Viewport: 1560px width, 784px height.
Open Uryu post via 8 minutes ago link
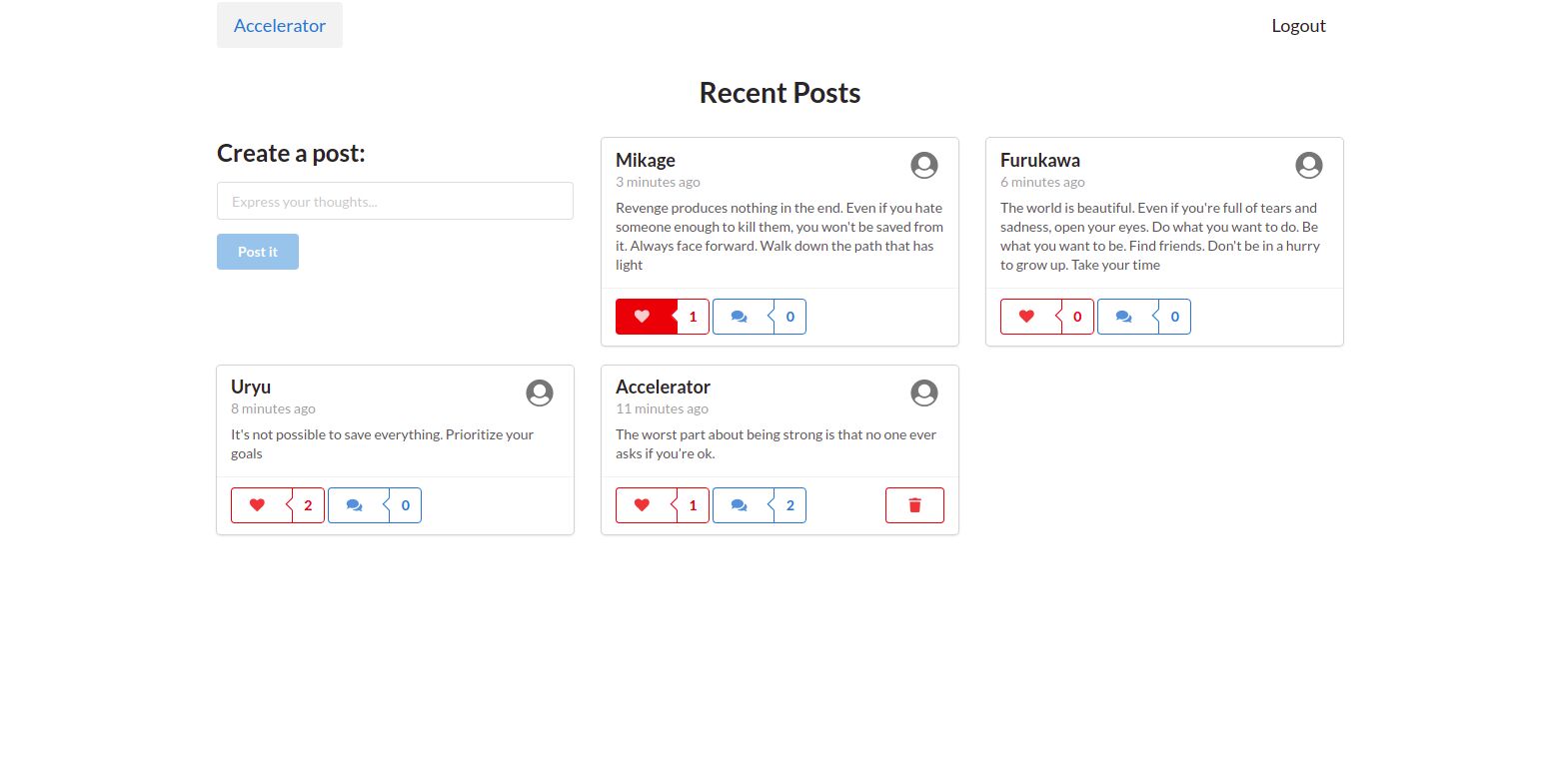click(273, 408)
